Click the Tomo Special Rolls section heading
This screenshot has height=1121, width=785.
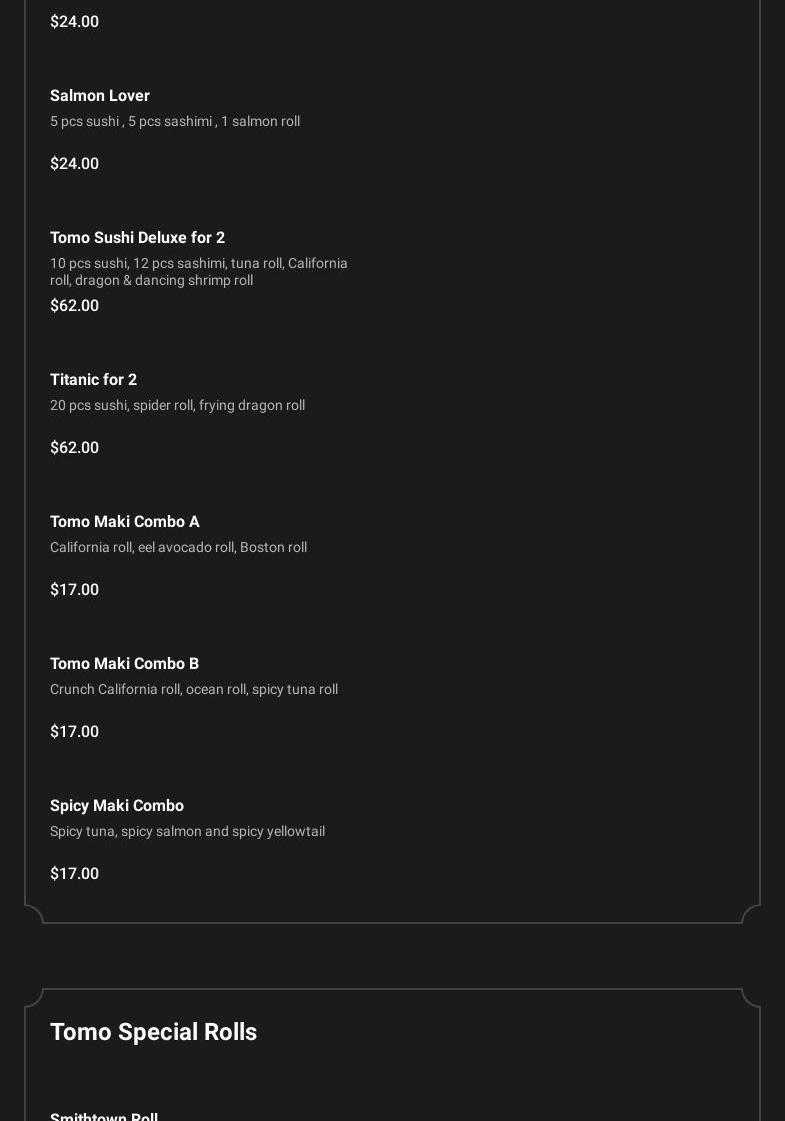coord(153,1032)
